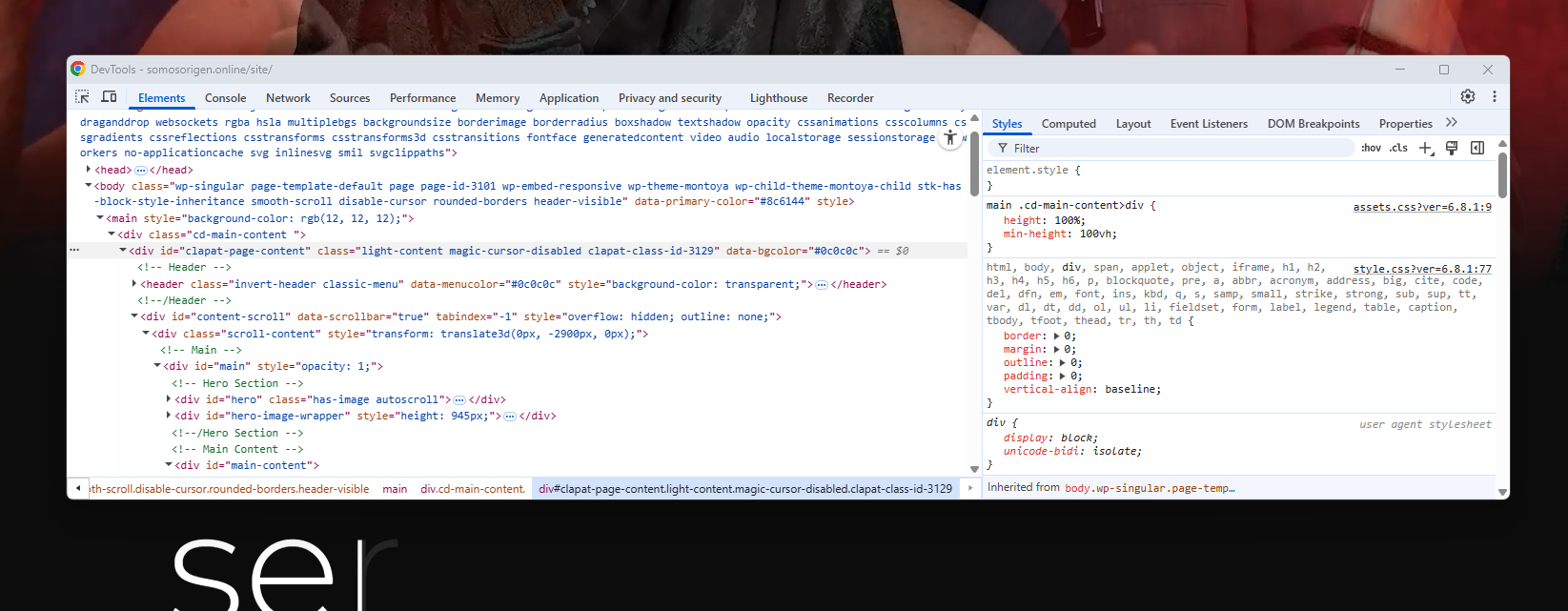Collapse the clapat-page-content div triangle
Image resolution: width=1568 pixels, height=611 pixels.
123,251
